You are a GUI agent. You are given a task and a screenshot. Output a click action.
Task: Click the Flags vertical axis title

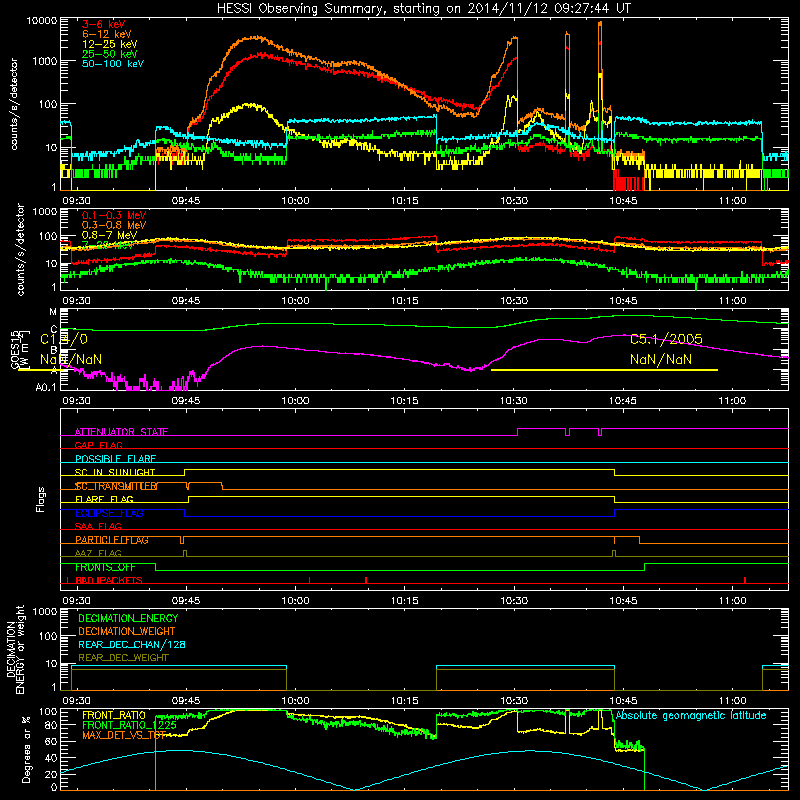[x=40, y=499]
